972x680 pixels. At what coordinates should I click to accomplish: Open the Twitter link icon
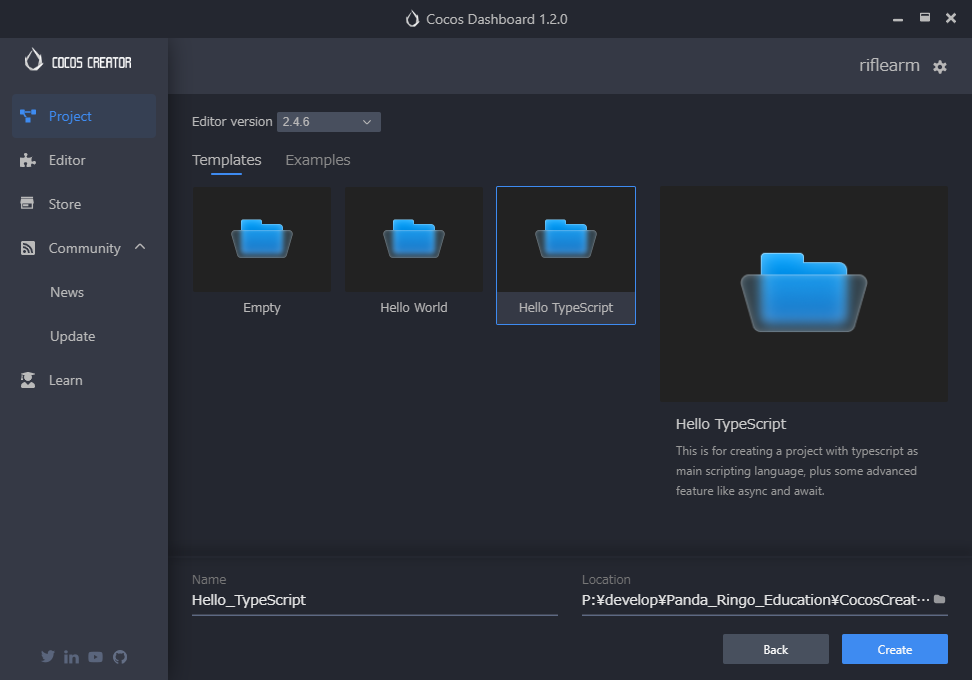pyautogui.click(x=48, y=656)
